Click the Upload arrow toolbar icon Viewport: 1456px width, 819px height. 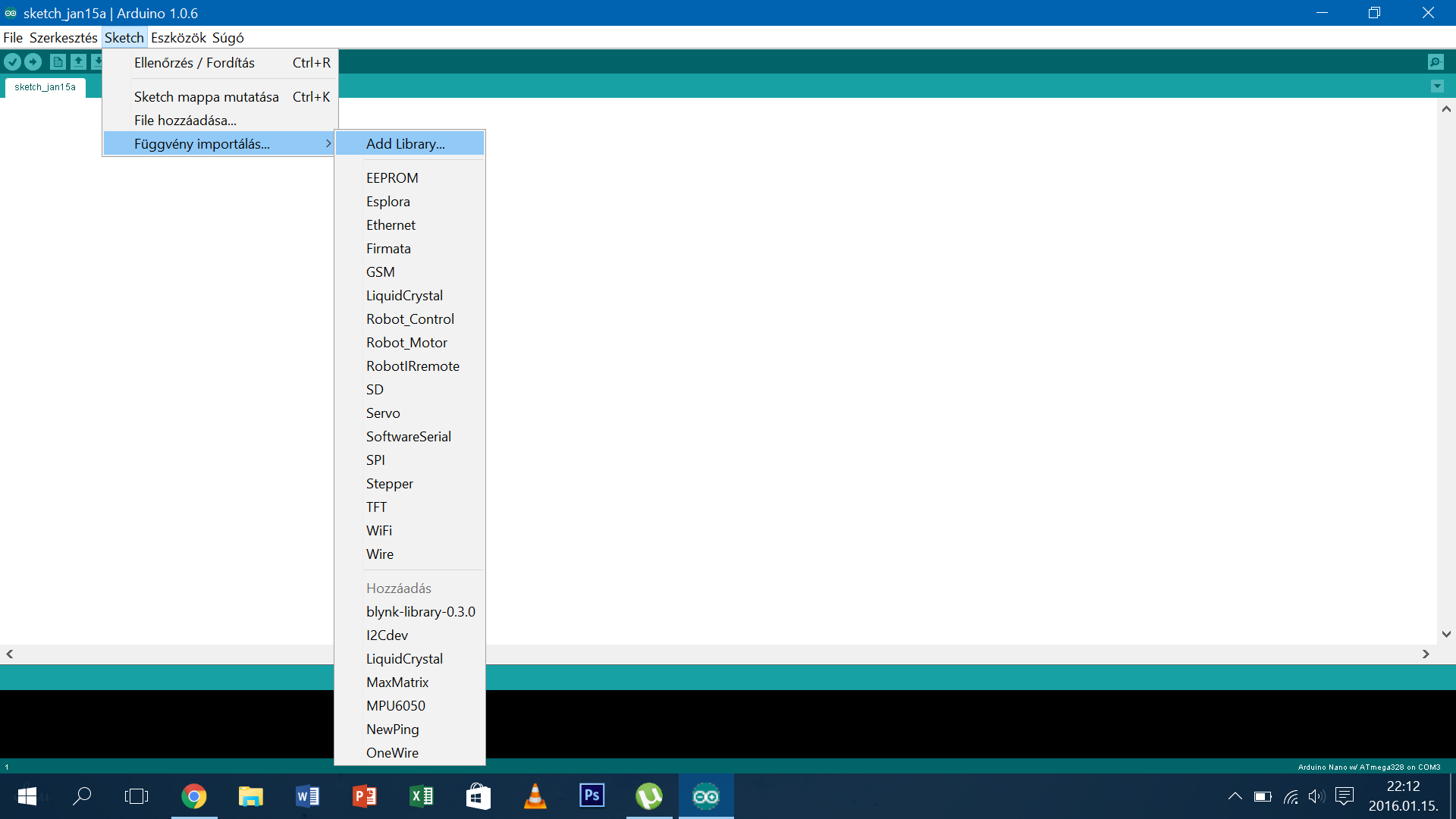click(x=33, y=62)
